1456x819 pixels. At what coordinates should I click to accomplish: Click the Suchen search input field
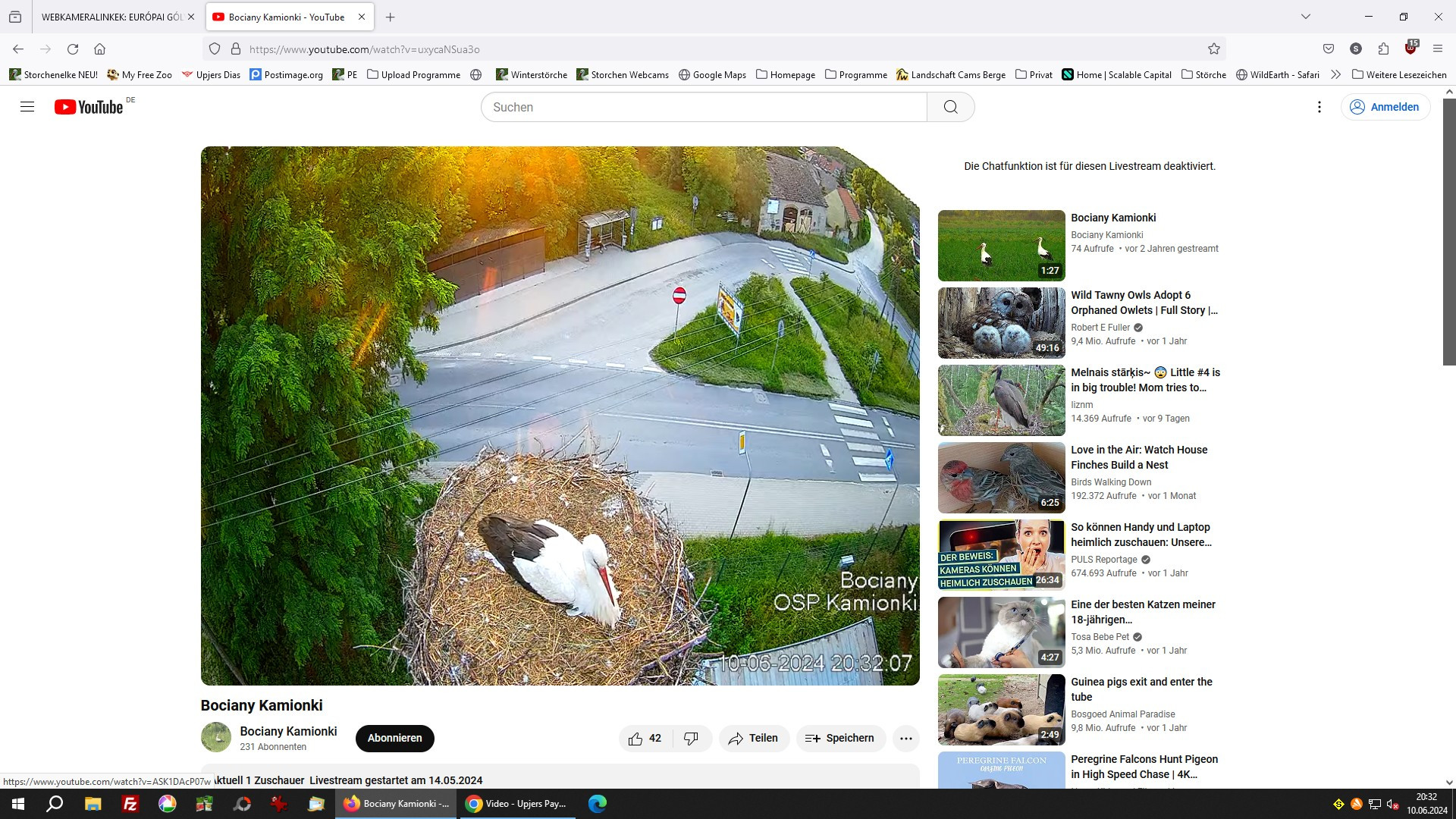703,107
